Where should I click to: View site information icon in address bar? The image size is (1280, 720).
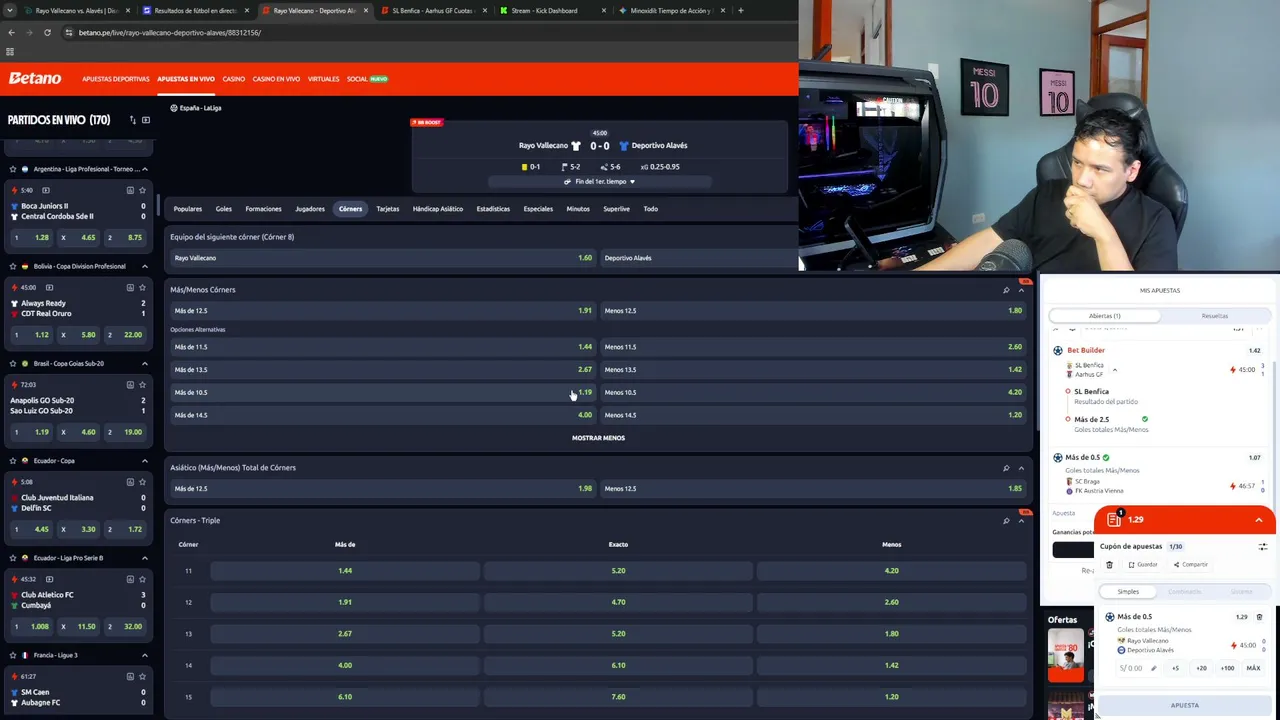point(68,32)
